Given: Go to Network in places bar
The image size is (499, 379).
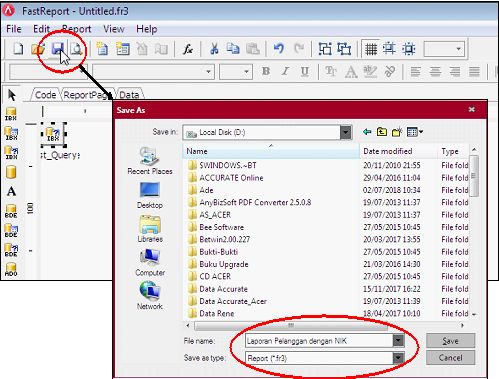Looking at the screenshot, I should point(150,296).
